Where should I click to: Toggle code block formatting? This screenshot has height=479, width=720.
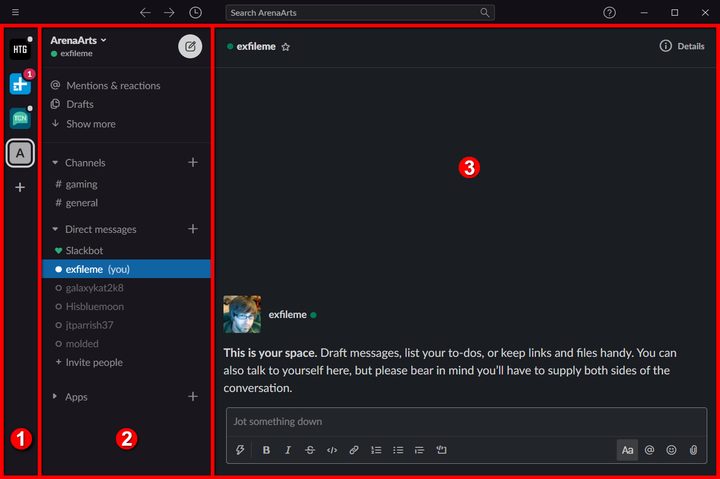441,450
